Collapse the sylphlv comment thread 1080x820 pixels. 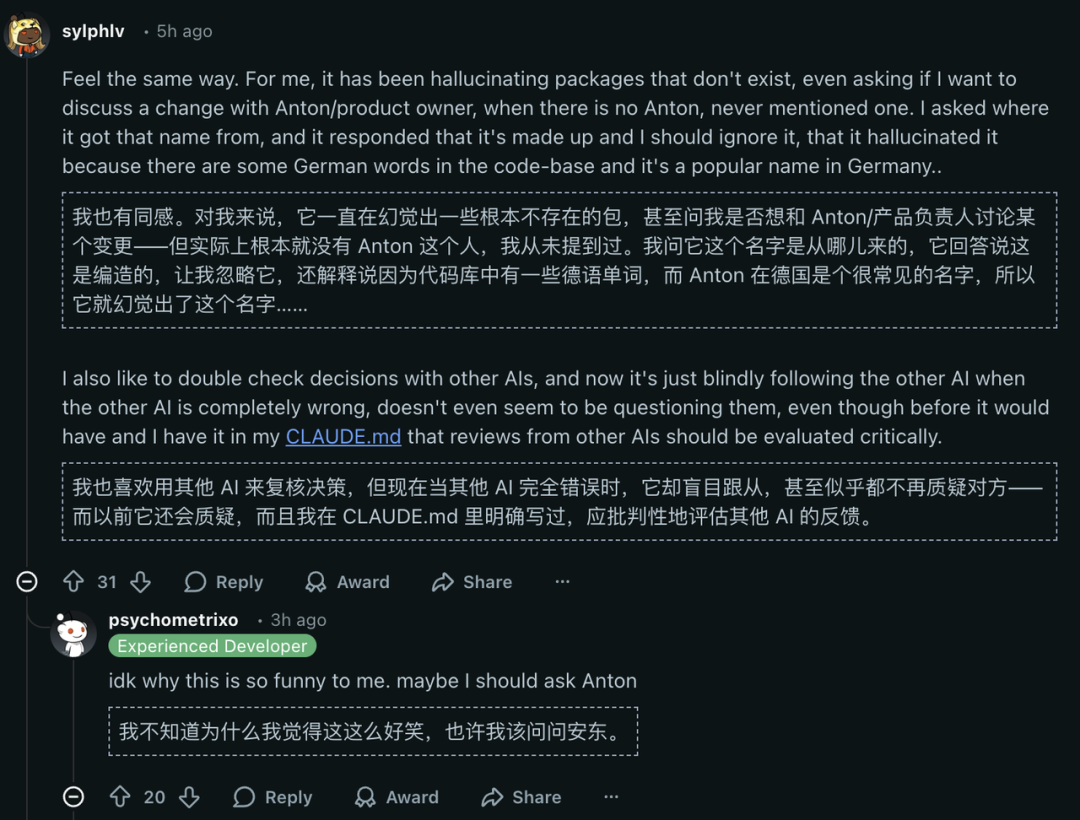tap(27, 582)
